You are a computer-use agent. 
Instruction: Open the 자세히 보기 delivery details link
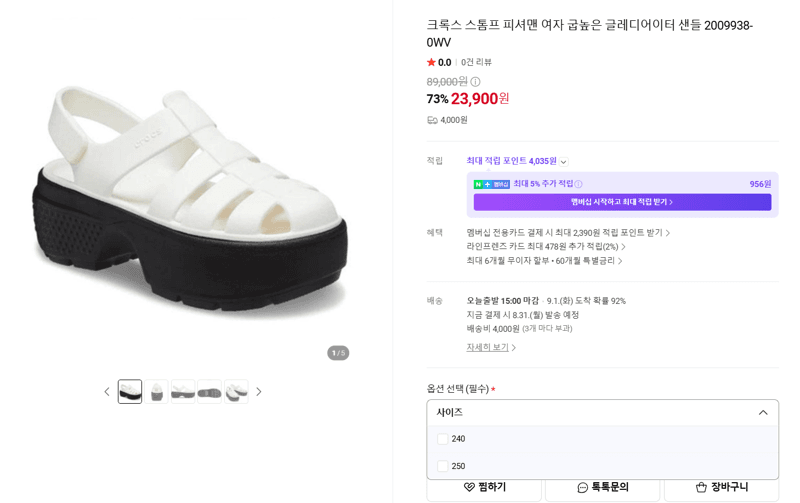(x=491, y=347)
